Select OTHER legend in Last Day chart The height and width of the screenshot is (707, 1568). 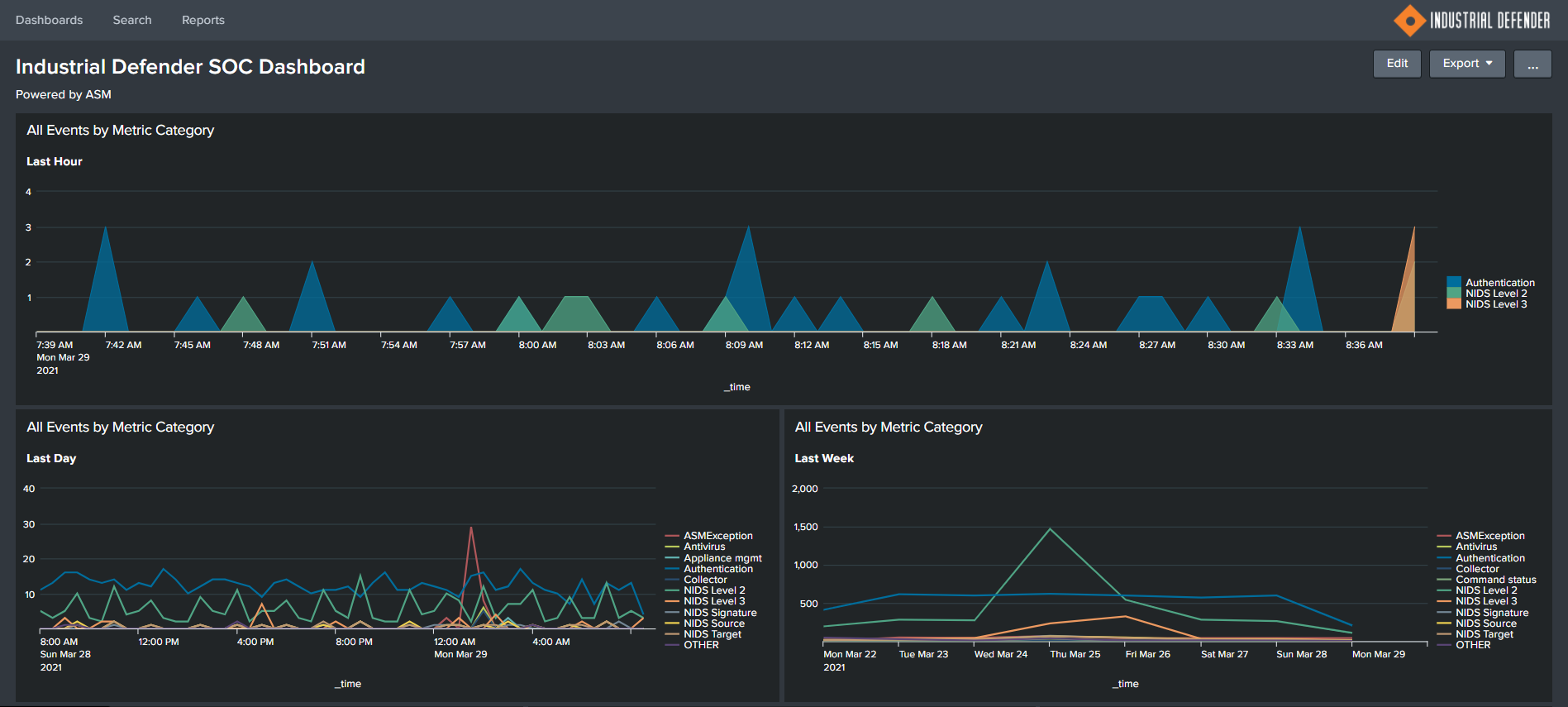tap(692, 645)
